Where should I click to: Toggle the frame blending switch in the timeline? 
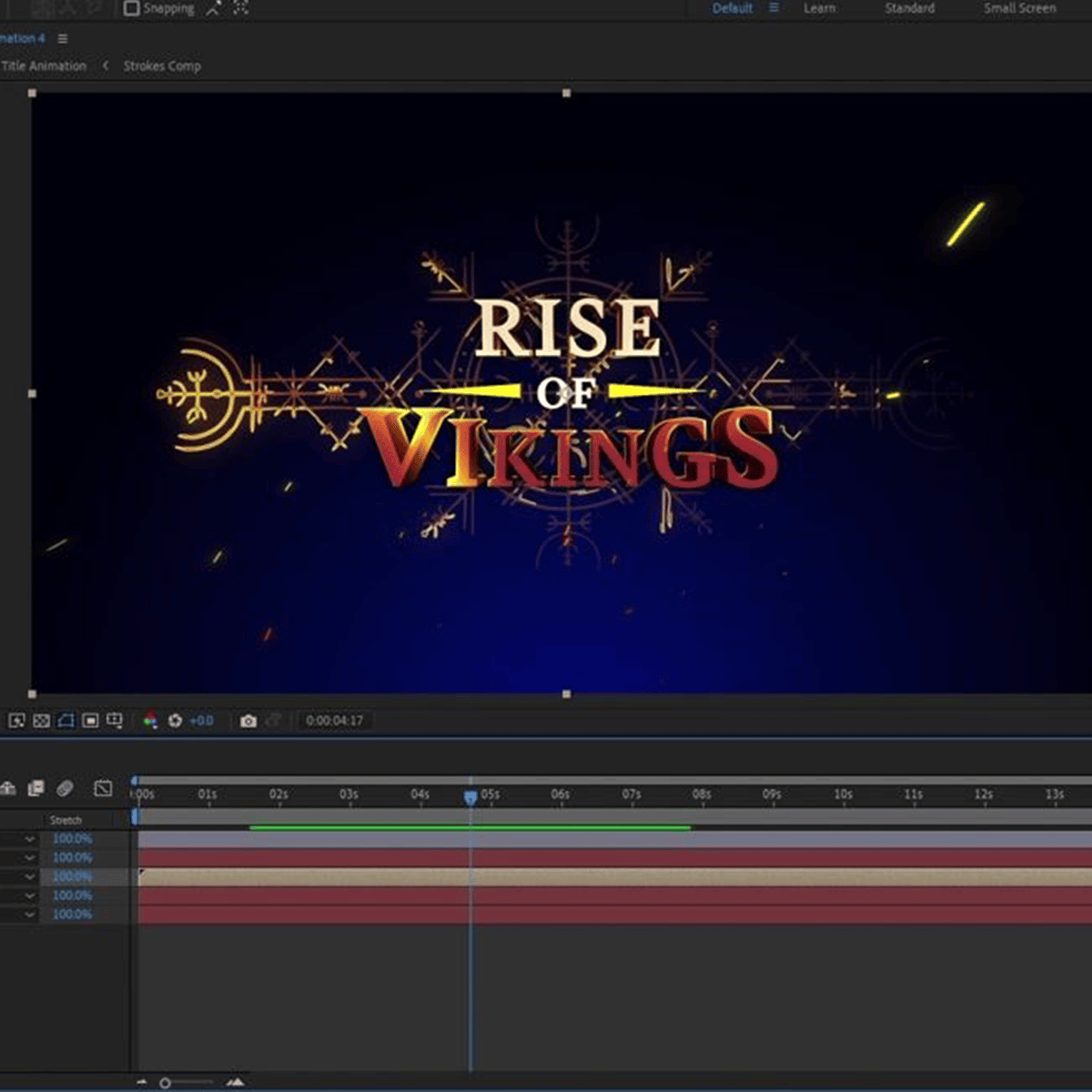click(x=36, y=788)
